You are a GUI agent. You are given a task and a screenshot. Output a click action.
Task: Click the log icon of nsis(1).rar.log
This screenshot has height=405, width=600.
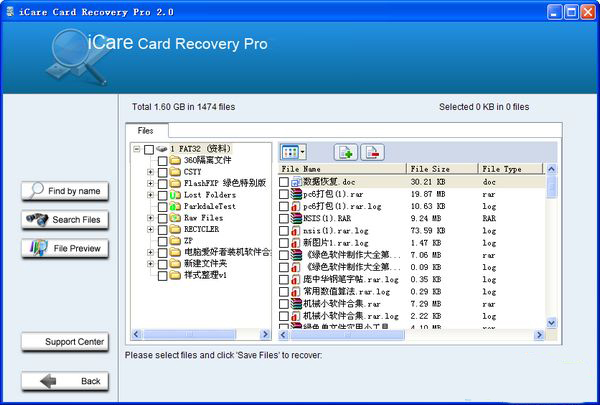(x=295, y=231)
